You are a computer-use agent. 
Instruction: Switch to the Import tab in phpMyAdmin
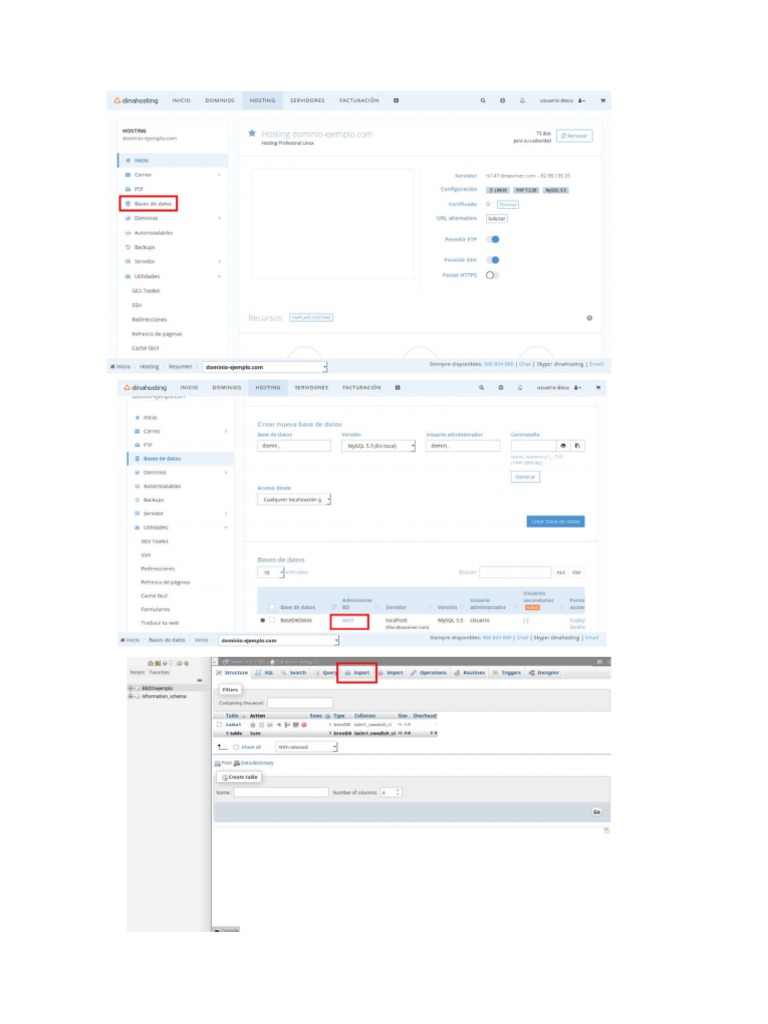(x=391, y=673)
